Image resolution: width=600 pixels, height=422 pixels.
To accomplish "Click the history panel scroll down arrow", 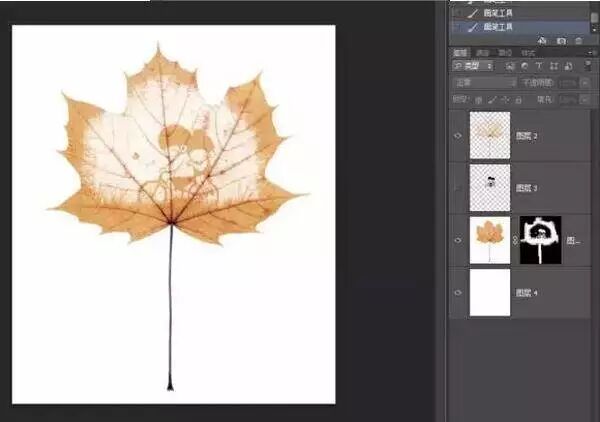I will [x=594, y=29].
